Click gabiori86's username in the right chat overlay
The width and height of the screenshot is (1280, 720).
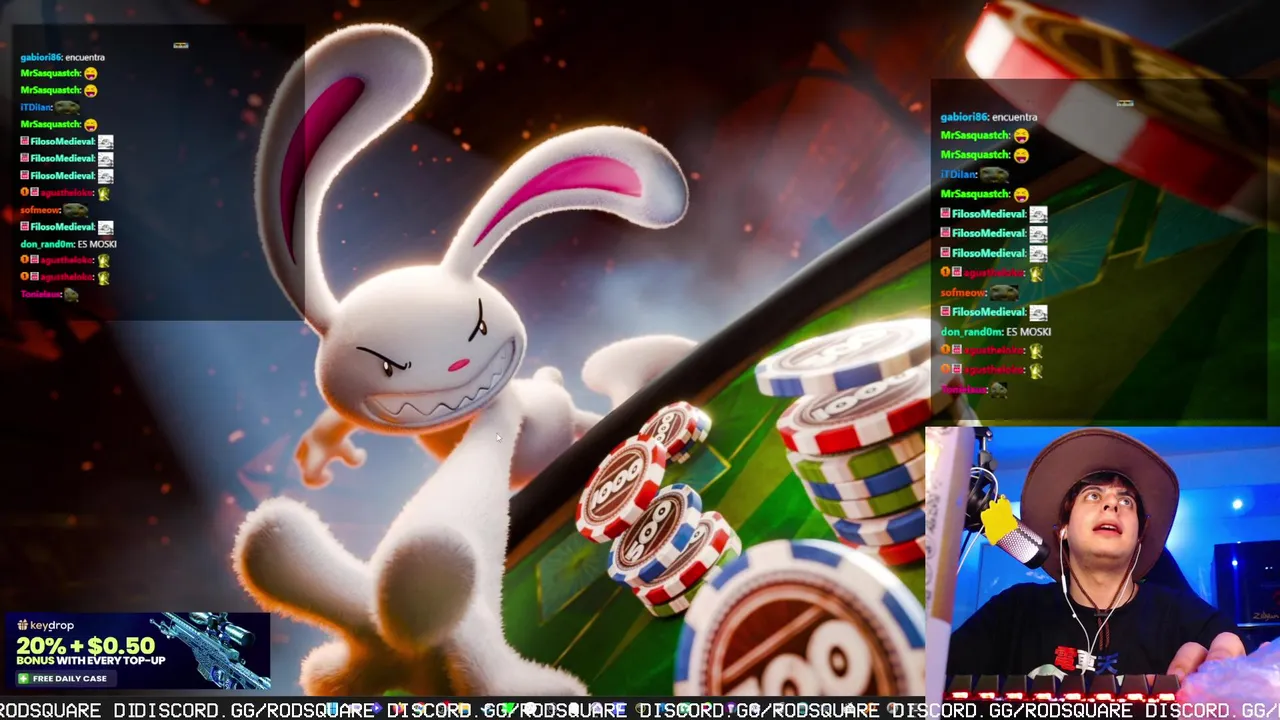point(964,117)
